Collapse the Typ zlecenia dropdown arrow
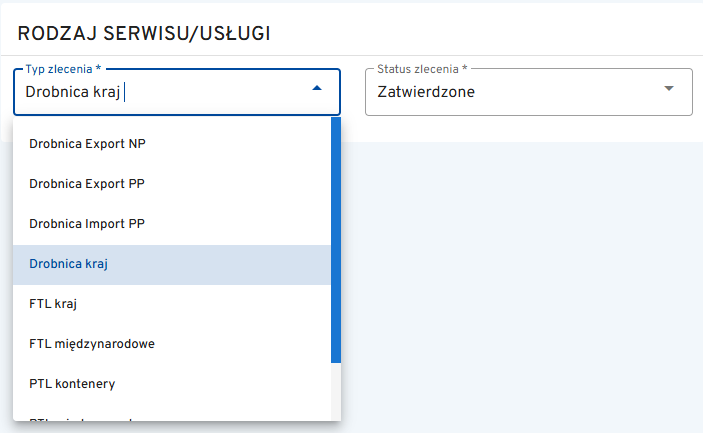Screen dimensions: 703x433 [x=317, y=89]
